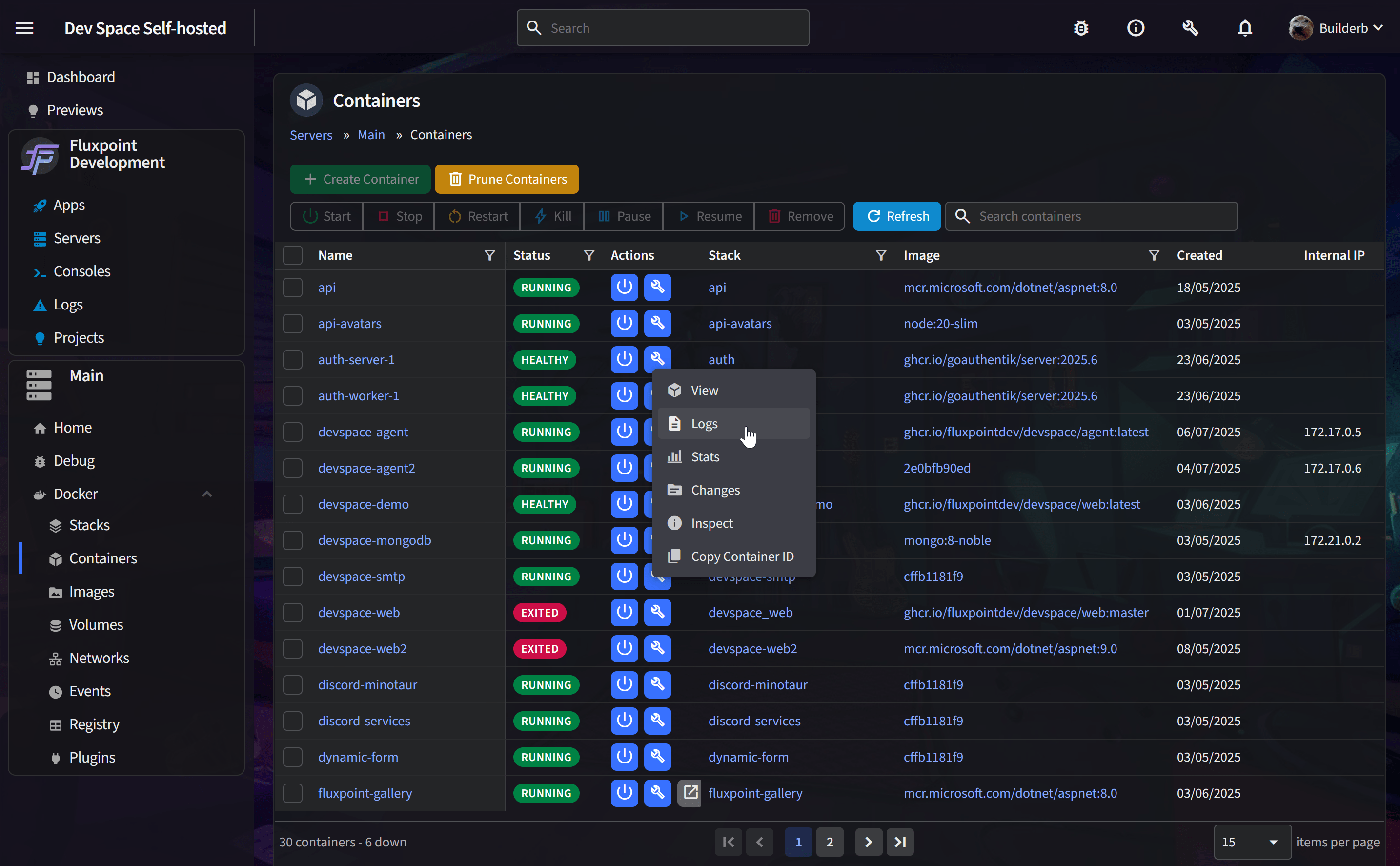
Task: Go to page 2 of containers
Action: (830, 842)
